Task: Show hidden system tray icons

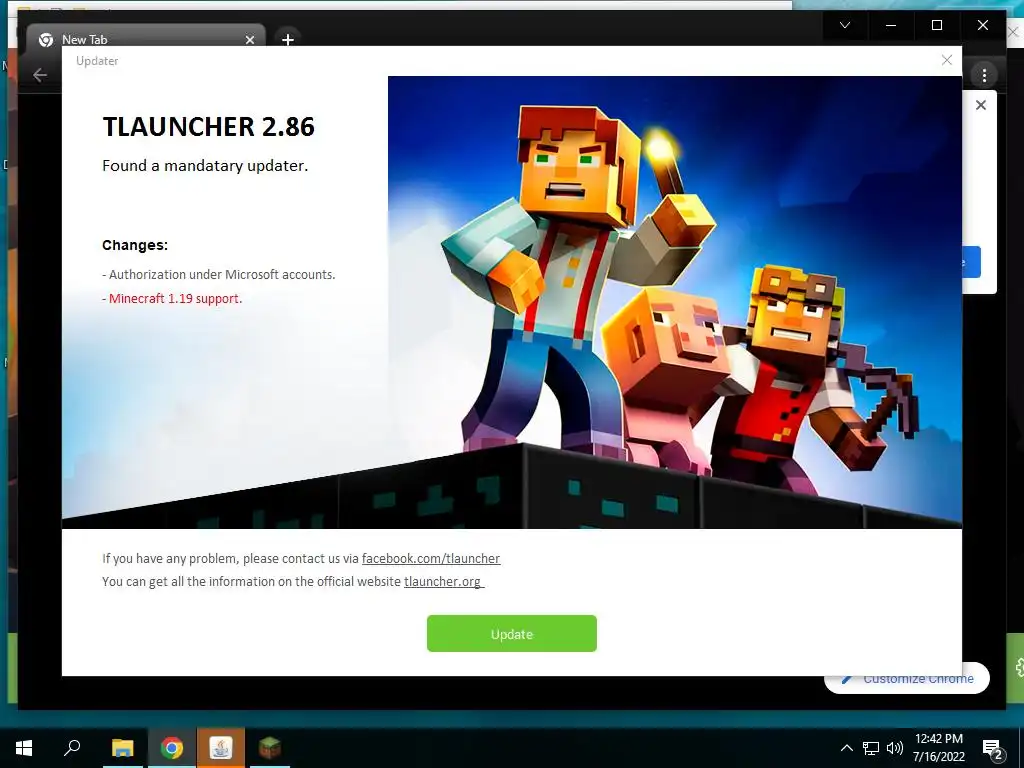Action: 846,748
